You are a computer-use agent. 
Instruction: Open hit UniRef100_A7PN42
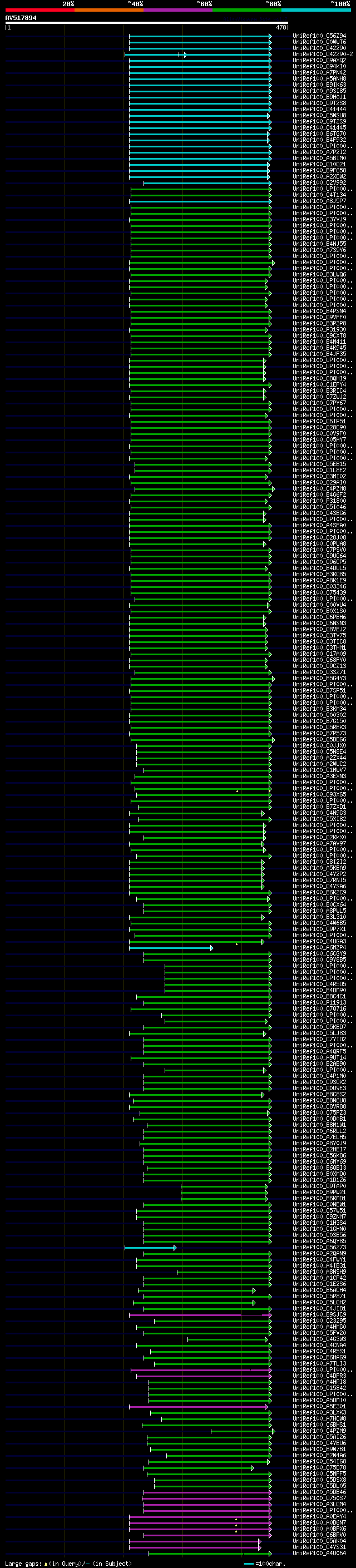click(x=319, y=72)
